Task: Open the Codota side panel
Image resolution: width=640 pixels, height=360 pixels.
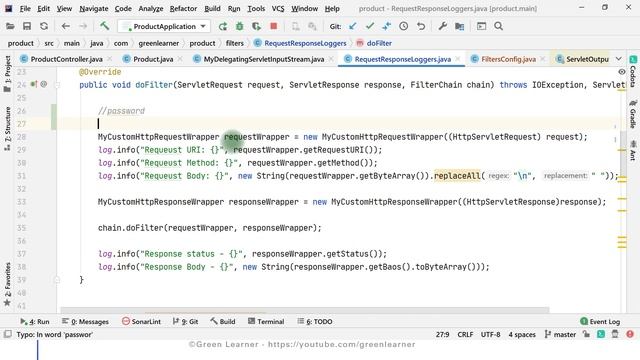Action: 633,72
